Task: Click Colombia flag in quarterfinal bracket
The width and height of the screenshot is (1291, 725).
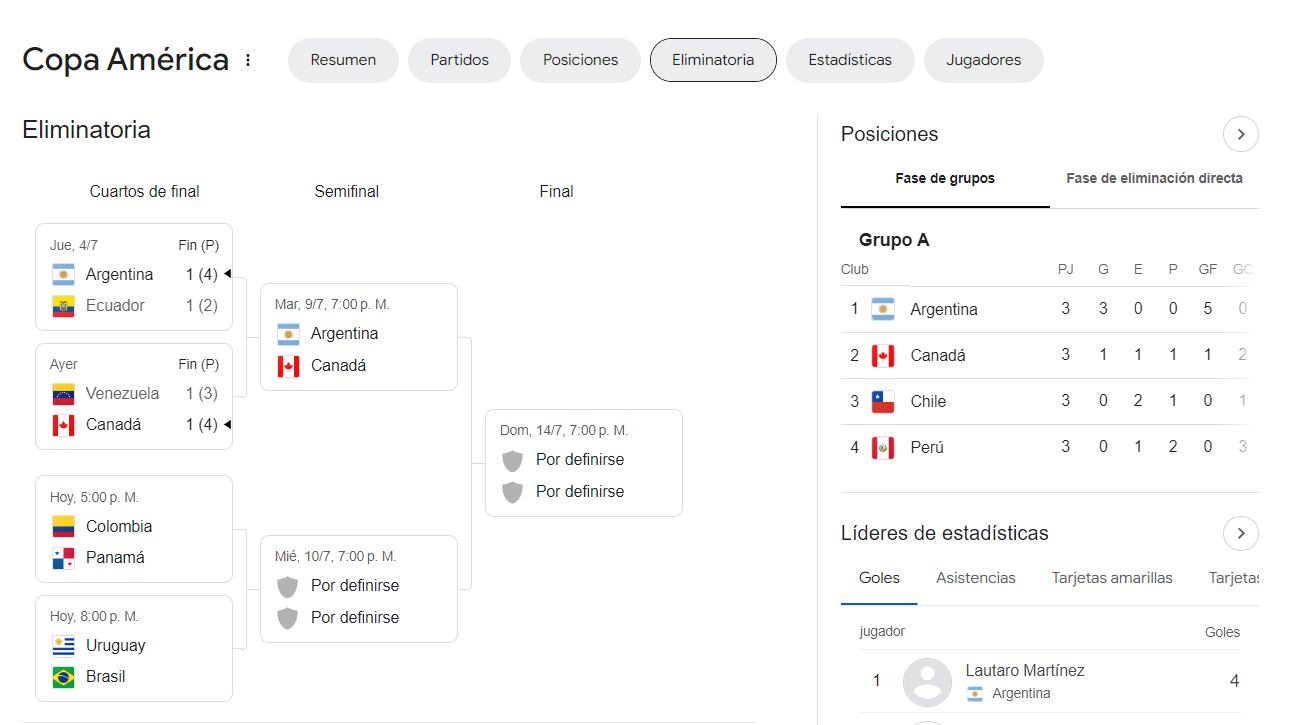Action: [63, 526]
